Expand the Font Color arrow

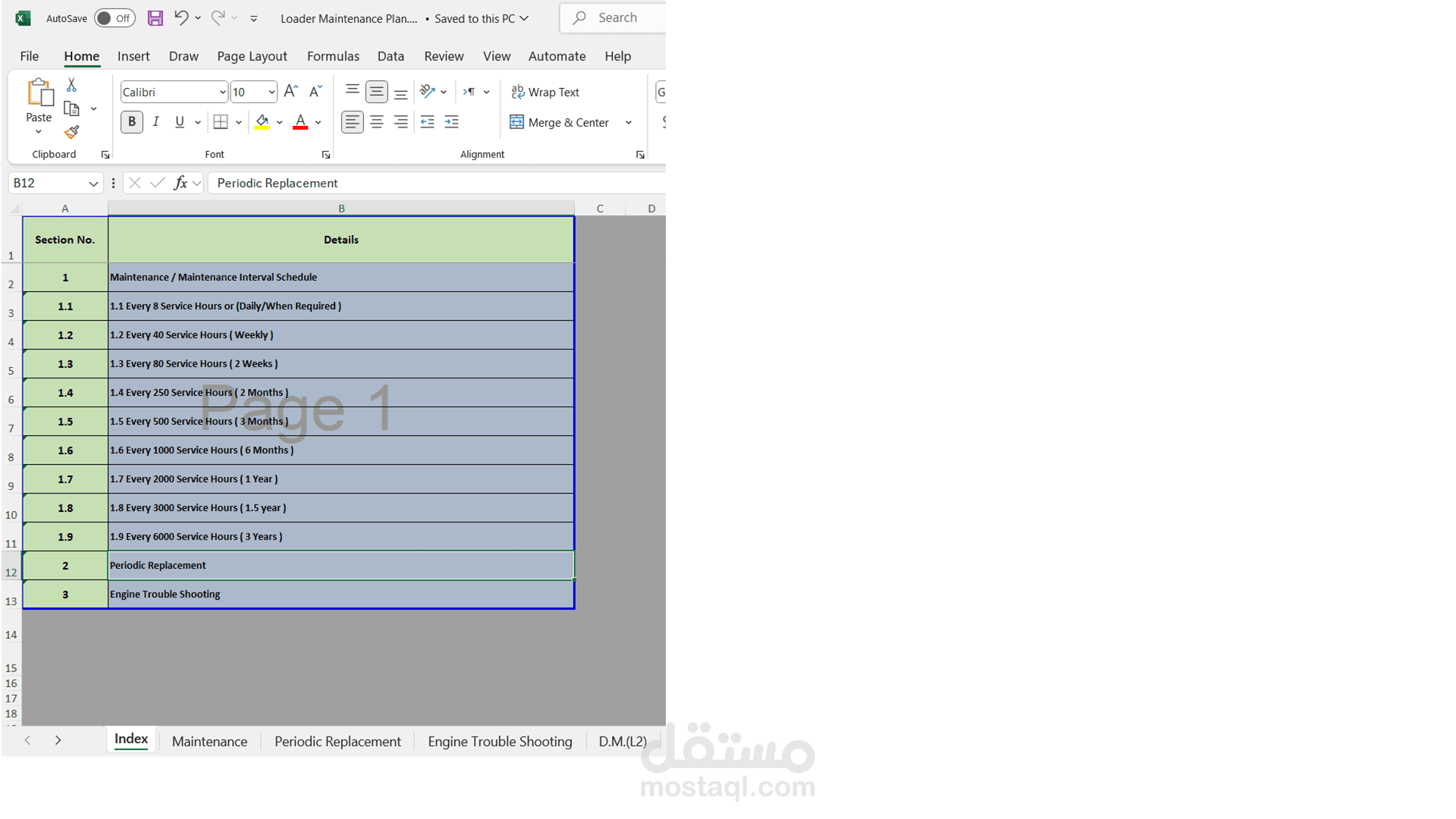click(318, 122)
